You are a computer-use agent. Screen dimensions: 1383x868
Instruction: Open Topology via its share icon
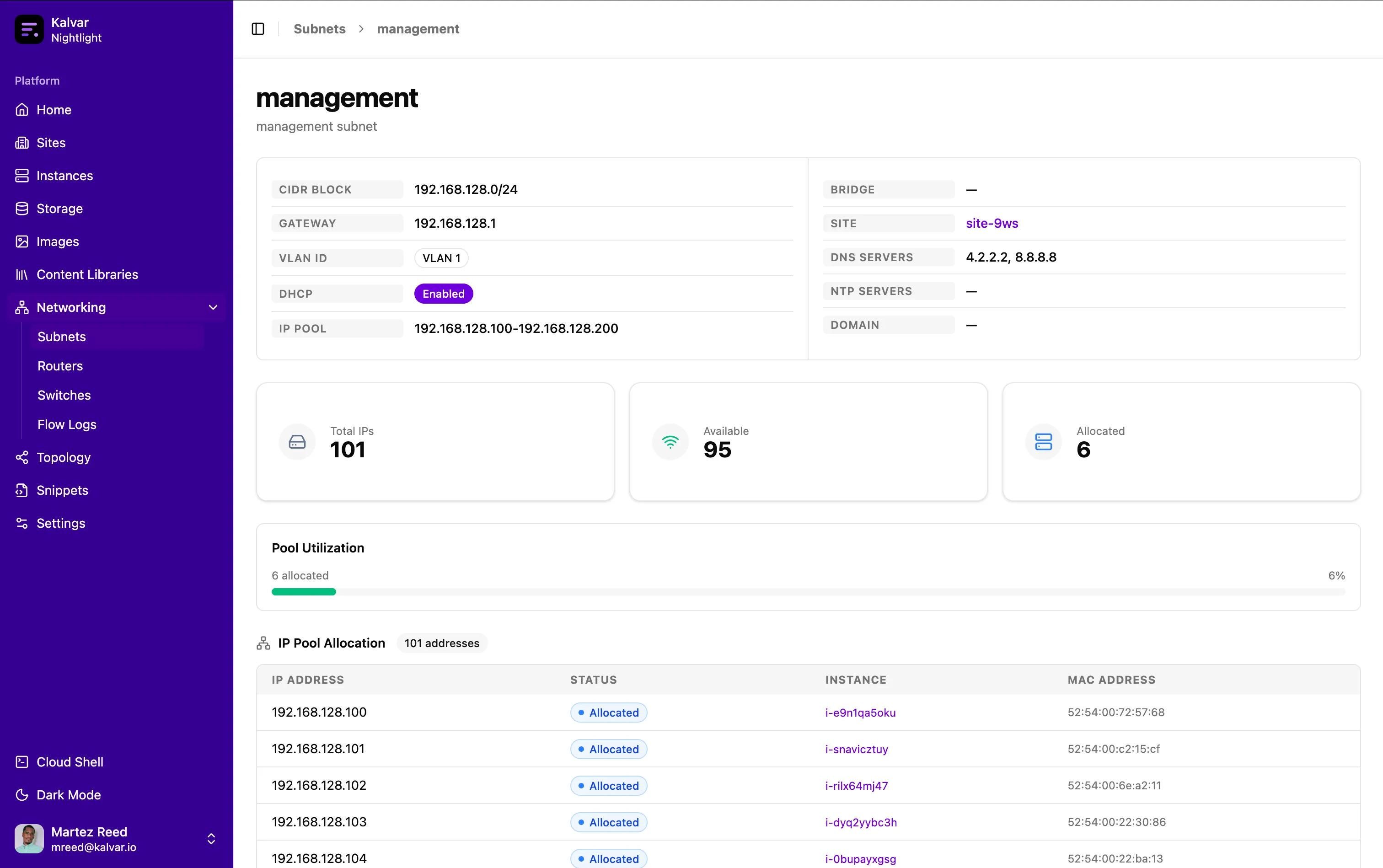(22, 457)
